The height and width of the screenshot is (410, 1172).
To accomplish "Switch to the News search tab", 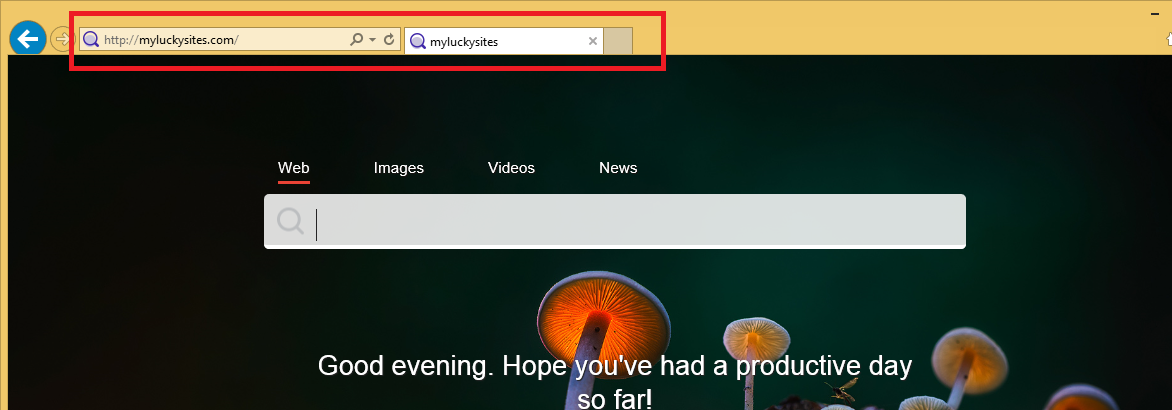I will tap(618, 168).
